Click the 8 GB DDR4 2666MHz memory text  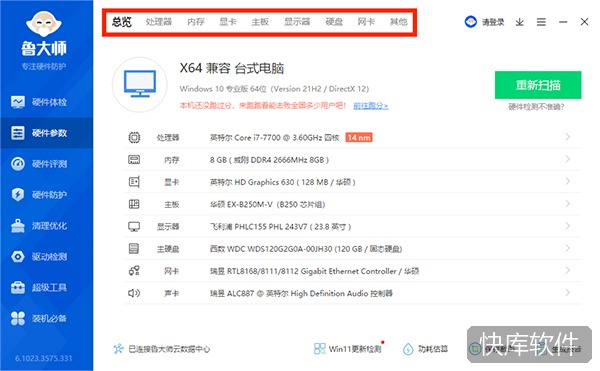click(x=269, y=159)
